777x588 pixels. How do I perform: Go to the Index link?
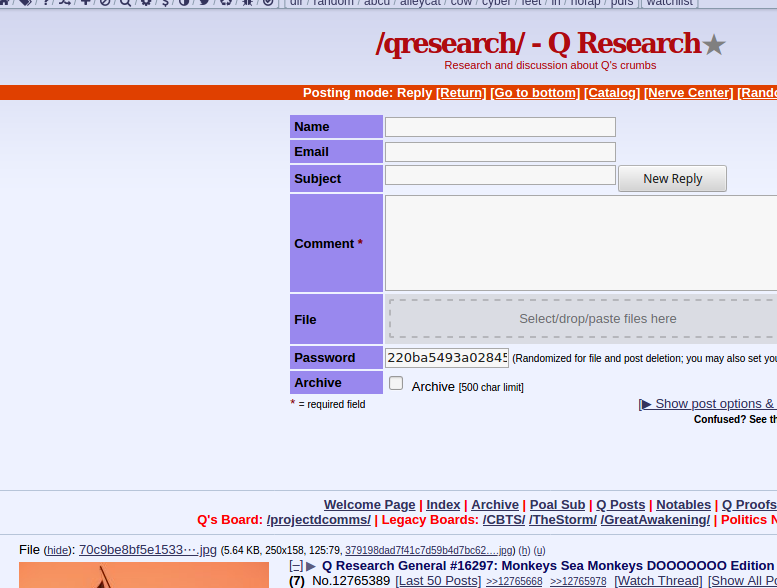(x=443, y=504)
